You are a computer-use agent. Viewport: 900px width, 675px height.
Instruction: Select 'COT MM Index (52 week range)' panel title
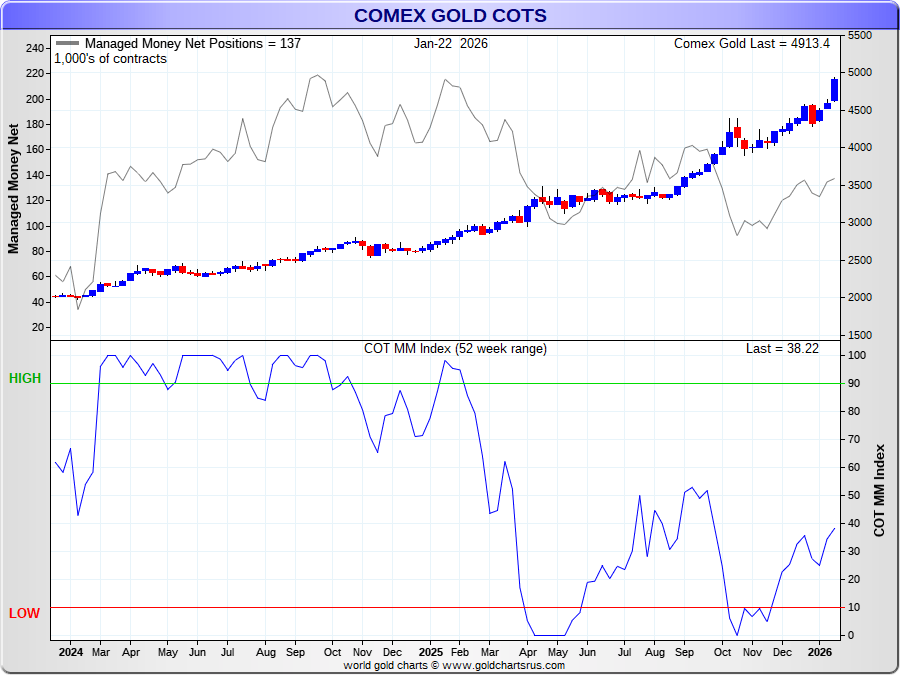pyautogui.click(x=455, y=348)
